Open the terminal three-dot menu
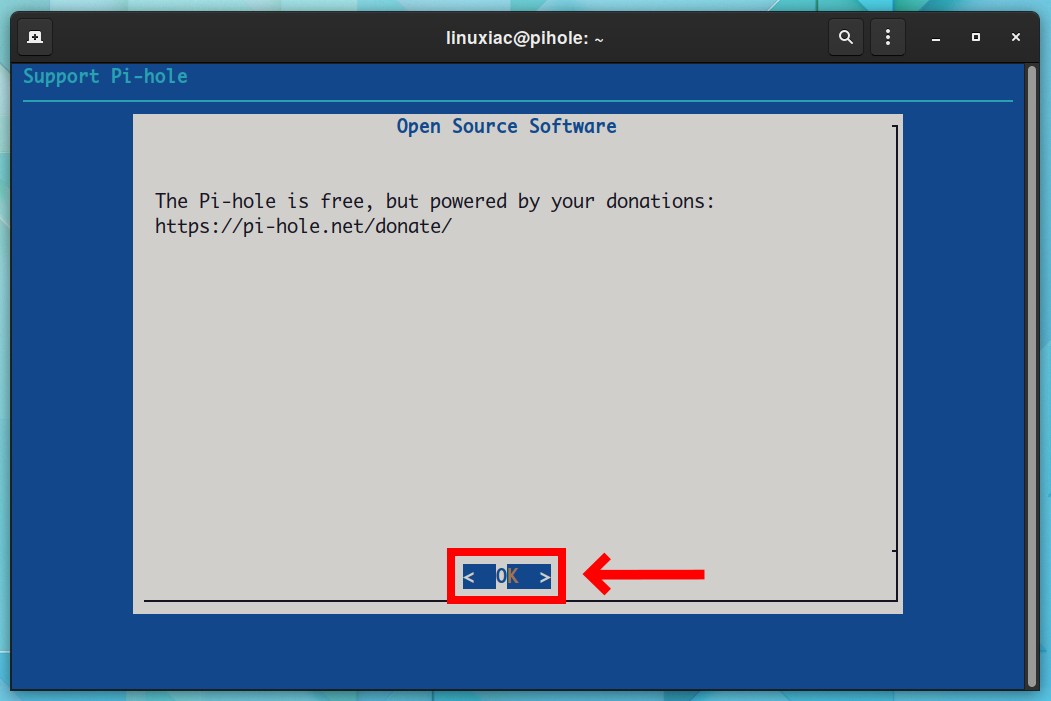Screen dimensions: 1051x701 pyautogui.click(x=887, y=38)
